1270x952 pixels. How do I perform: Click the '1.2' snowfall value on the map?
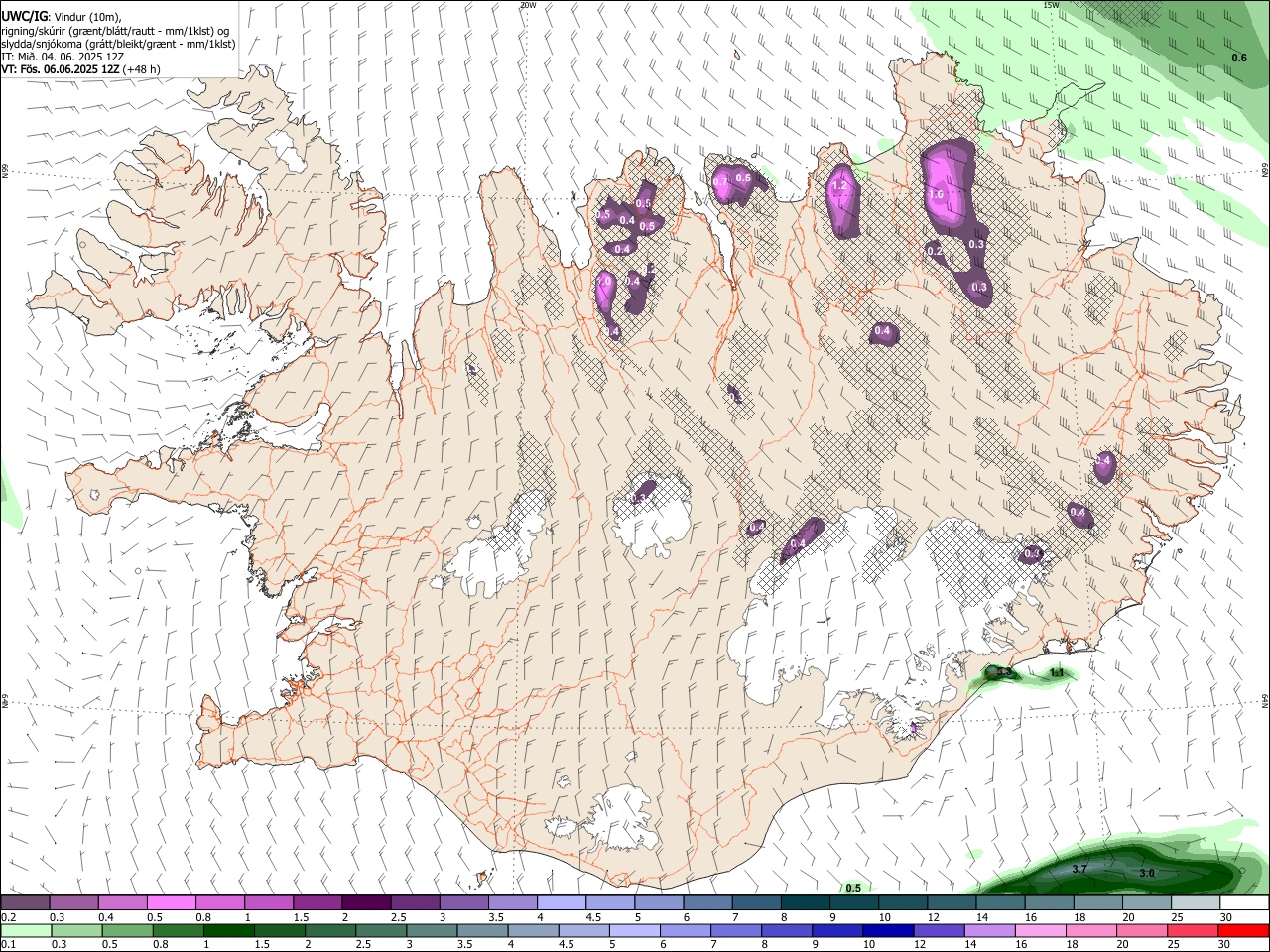838,185
